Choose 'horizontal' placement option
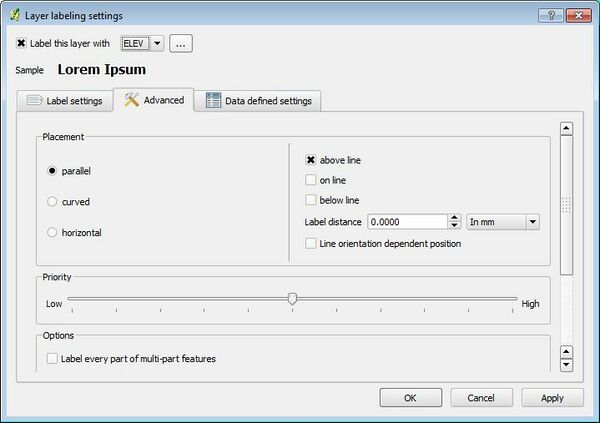 click(x=52, y=233)
